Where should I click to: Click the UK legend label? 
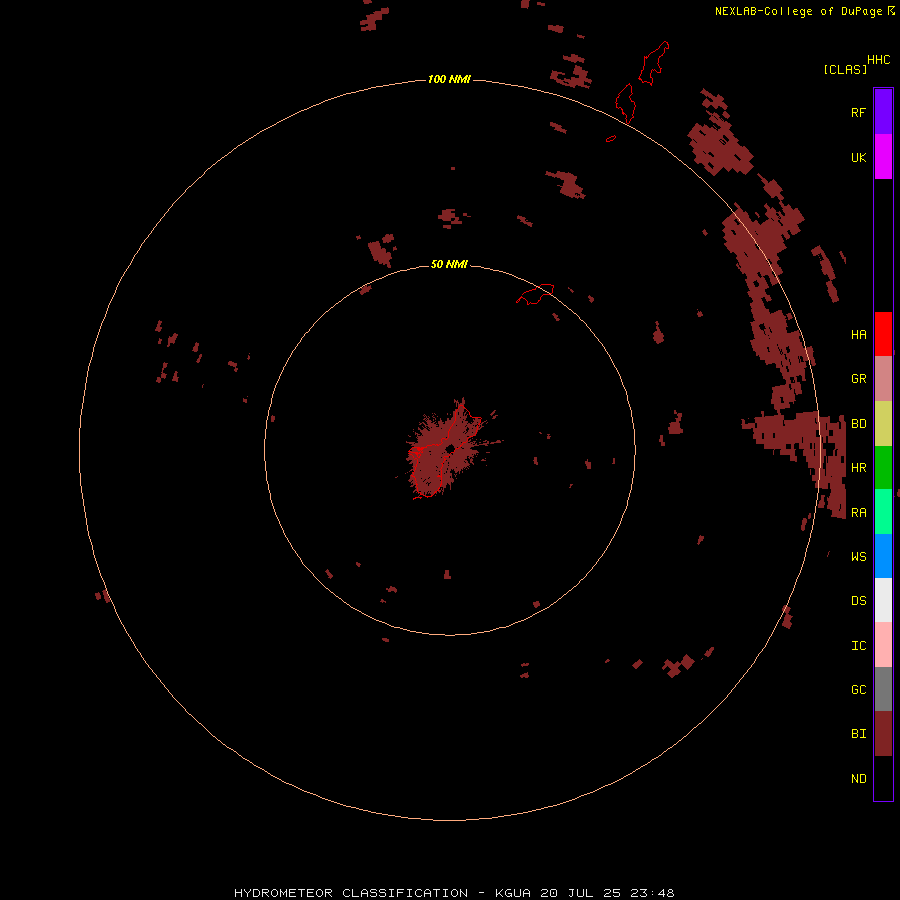click(858, 157)
